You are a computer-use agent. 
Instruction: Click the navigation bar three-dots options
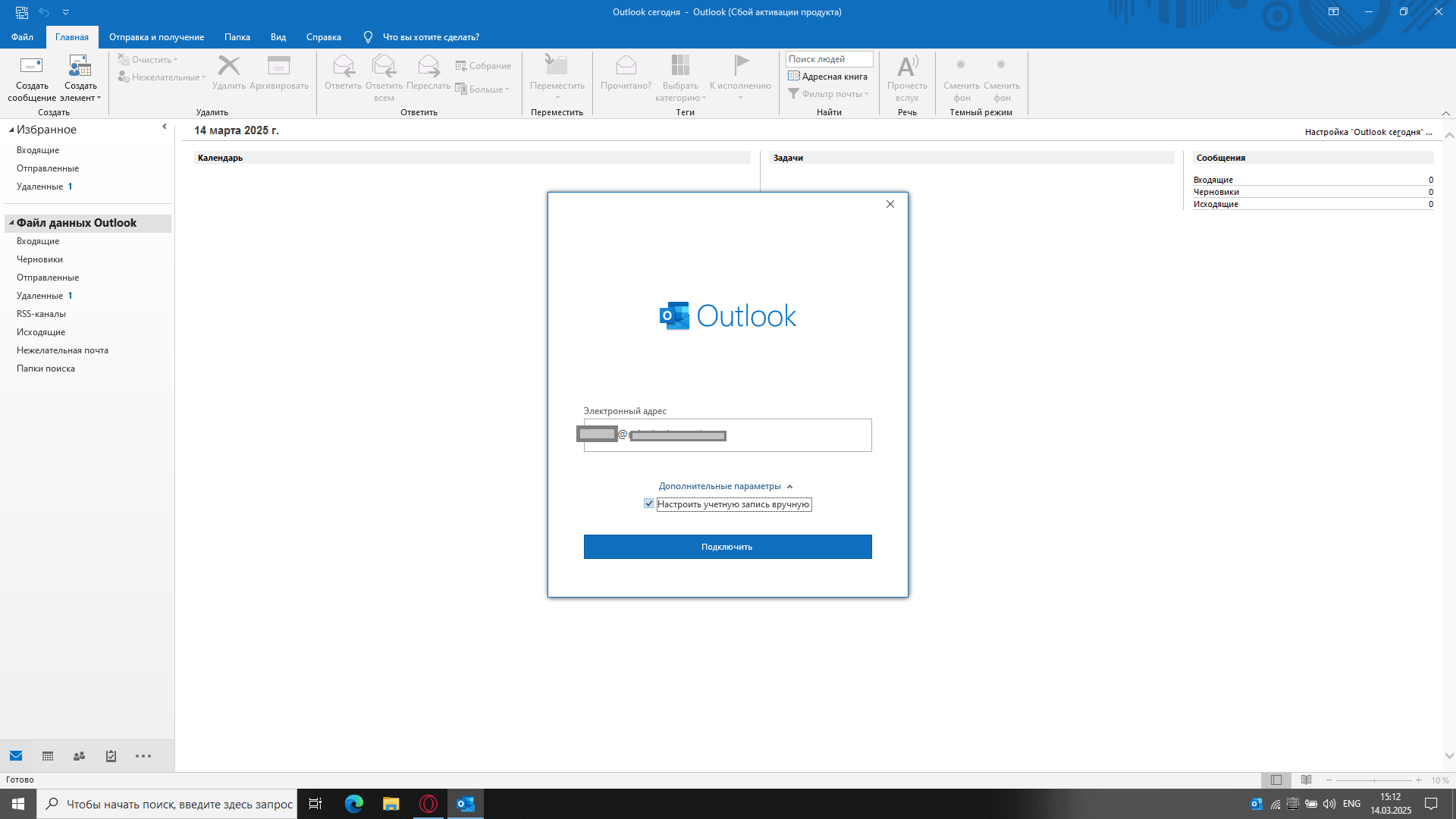coord(143,756)
